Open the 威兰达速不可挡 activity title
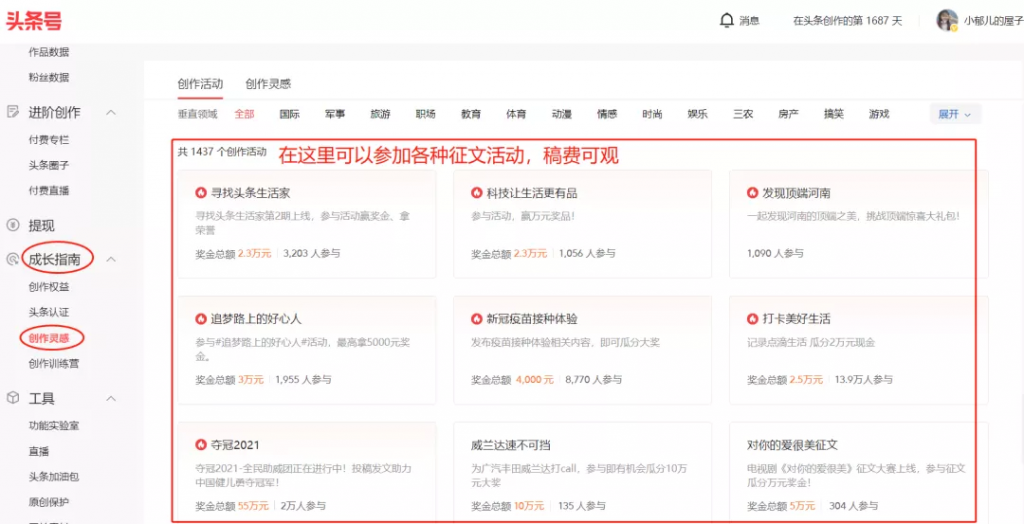Viewport: 1024px width, 524px height. (511, 446)
